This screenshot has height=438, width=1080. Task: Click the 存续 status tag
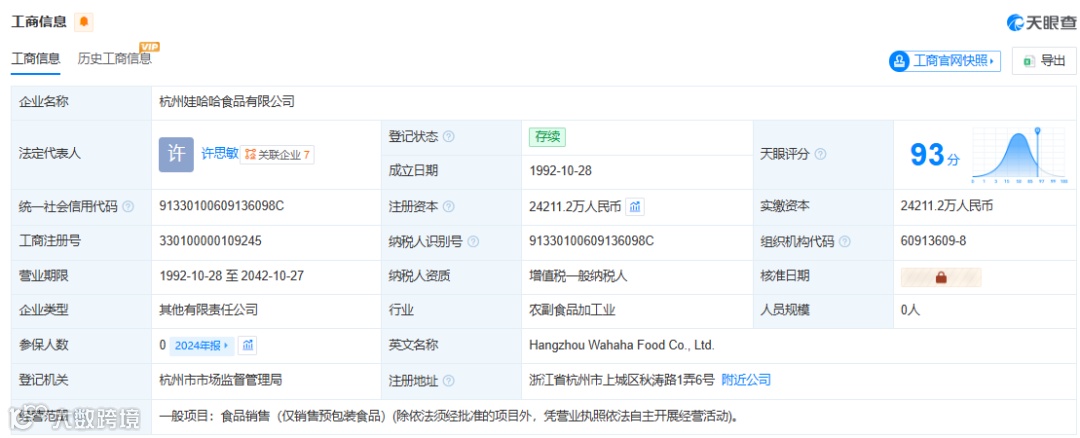(x=548, y=136)
